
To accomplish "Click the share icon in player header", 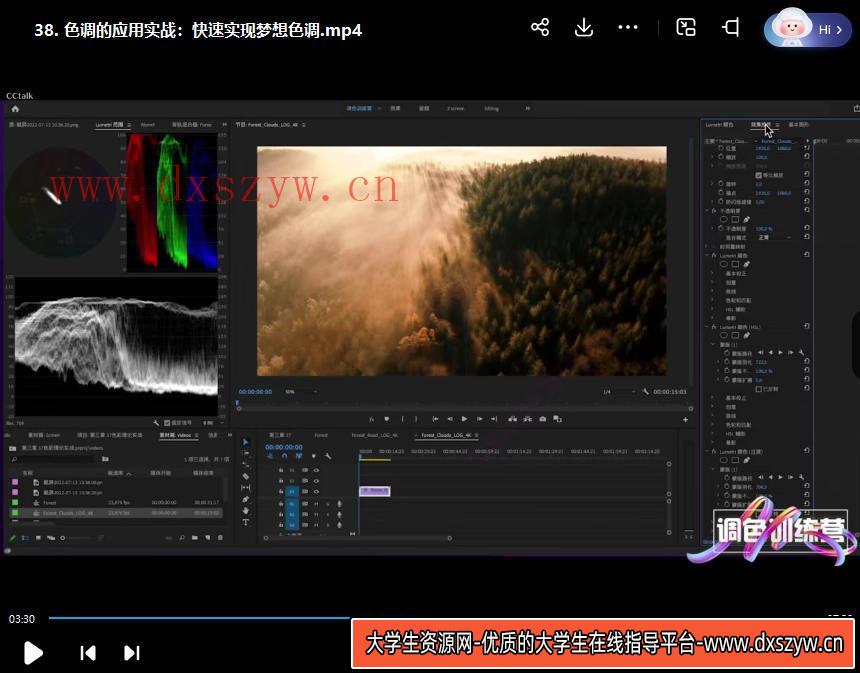I will tap(540, 27).
